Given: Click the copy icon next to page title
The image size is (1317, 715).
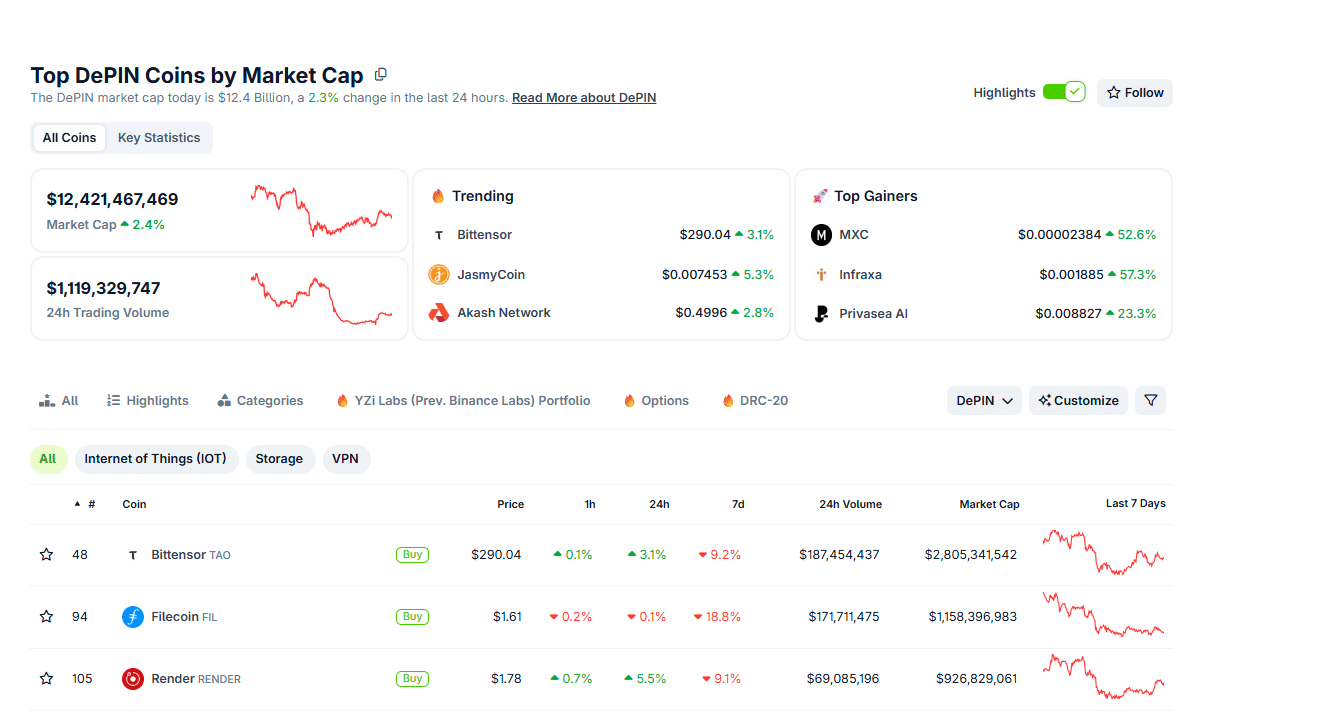Looking at the screenshot, I should 380,74.
